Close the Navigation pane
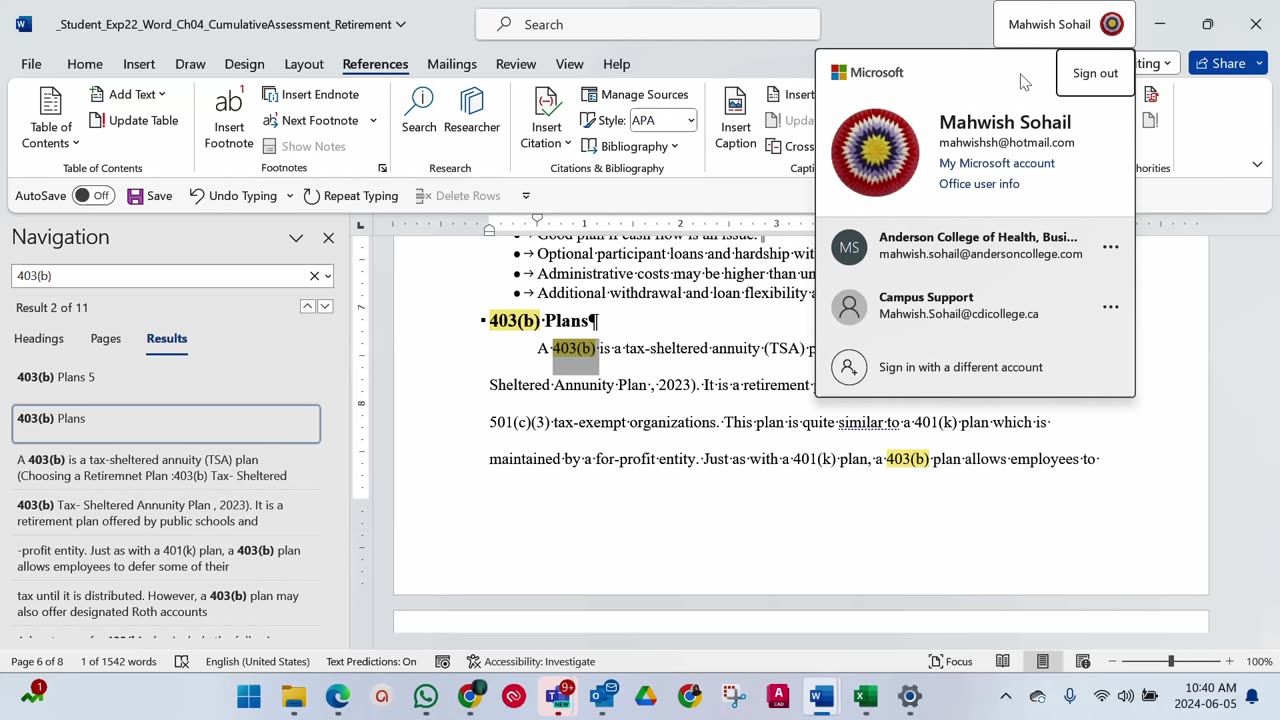 coord(328,238)
